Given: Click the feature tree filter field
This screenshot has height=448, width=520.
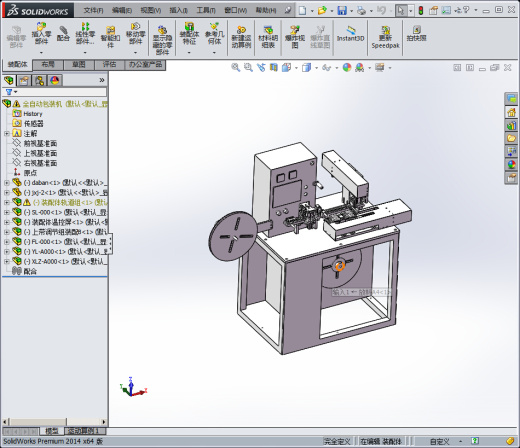Looking at the screenshot, I should [55, 92].
